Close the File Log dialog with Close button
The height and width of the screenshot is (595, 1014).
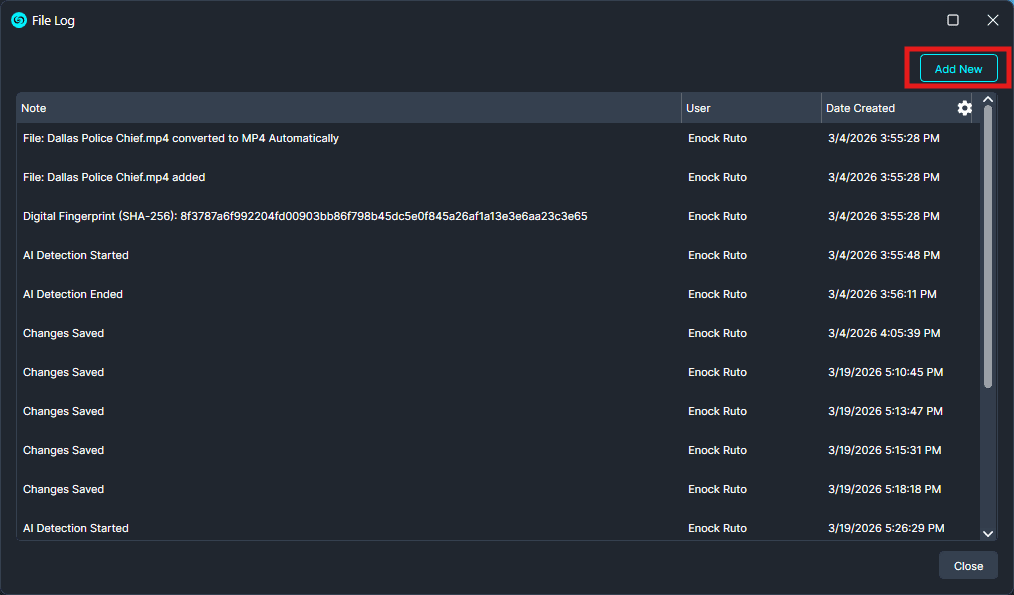click(967, 565)
